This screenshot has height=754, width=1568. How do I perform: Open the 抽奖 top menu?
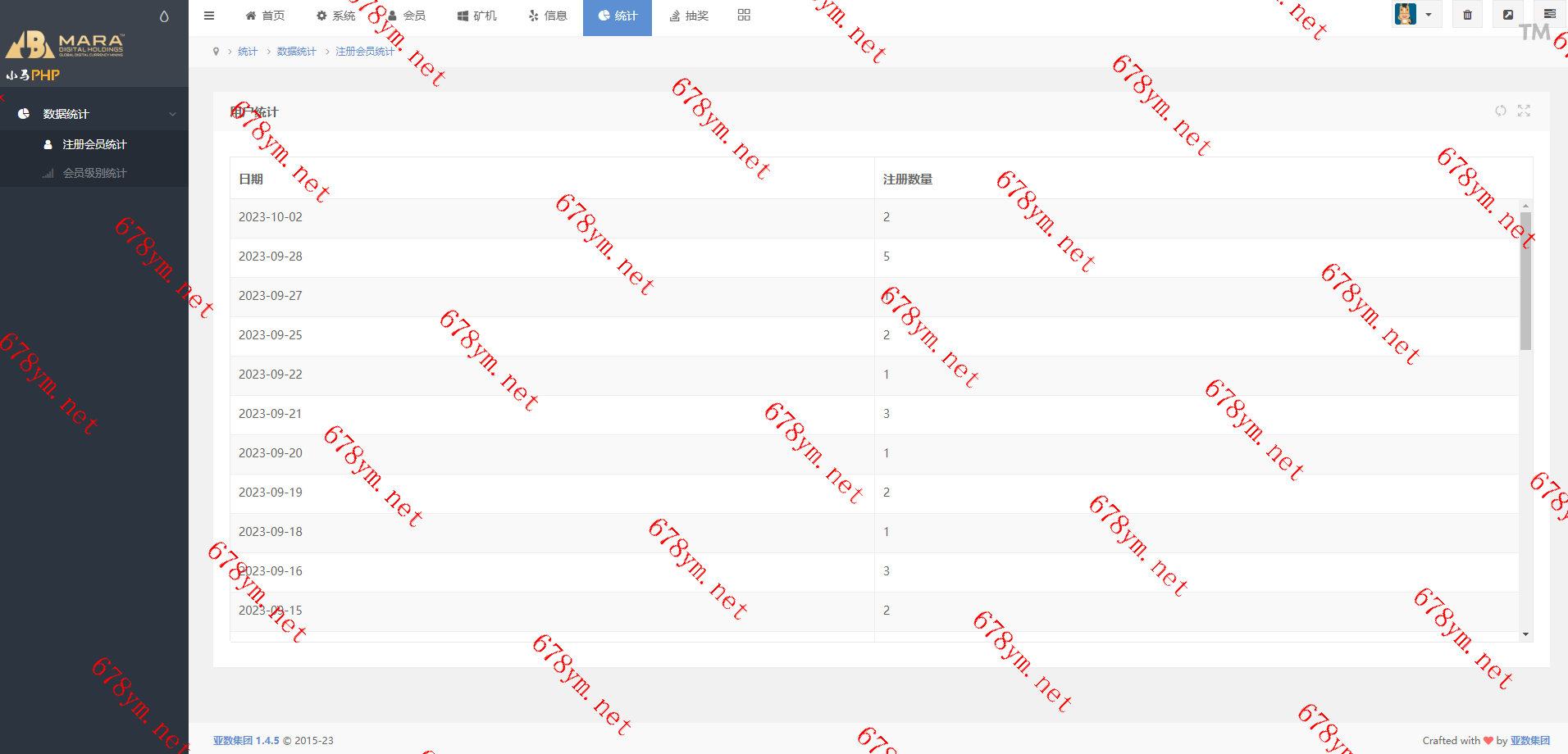pos(689,16)
